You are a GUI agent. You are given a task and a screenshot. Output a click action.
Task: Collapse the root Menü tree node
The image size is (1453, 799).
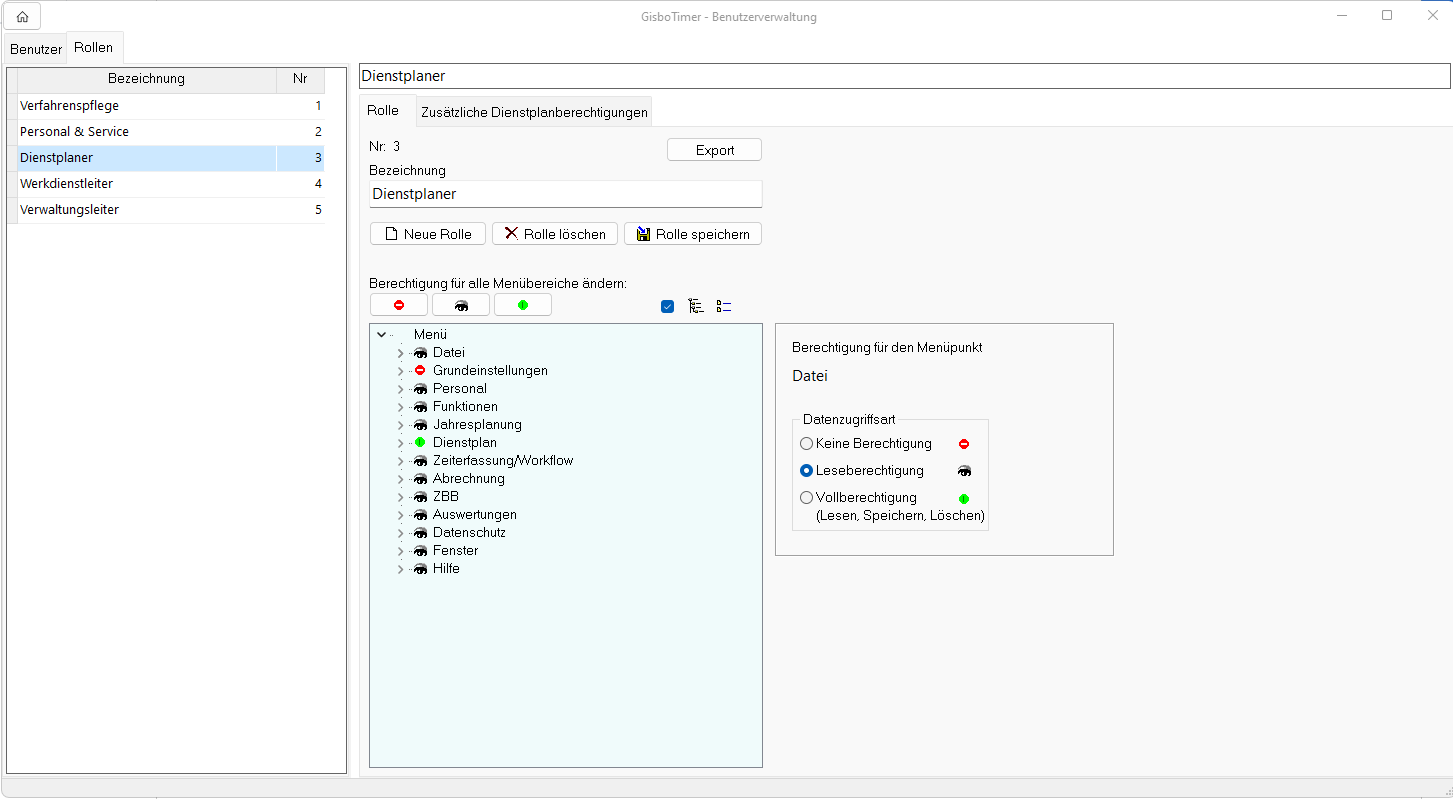click(x=381, y=335)
